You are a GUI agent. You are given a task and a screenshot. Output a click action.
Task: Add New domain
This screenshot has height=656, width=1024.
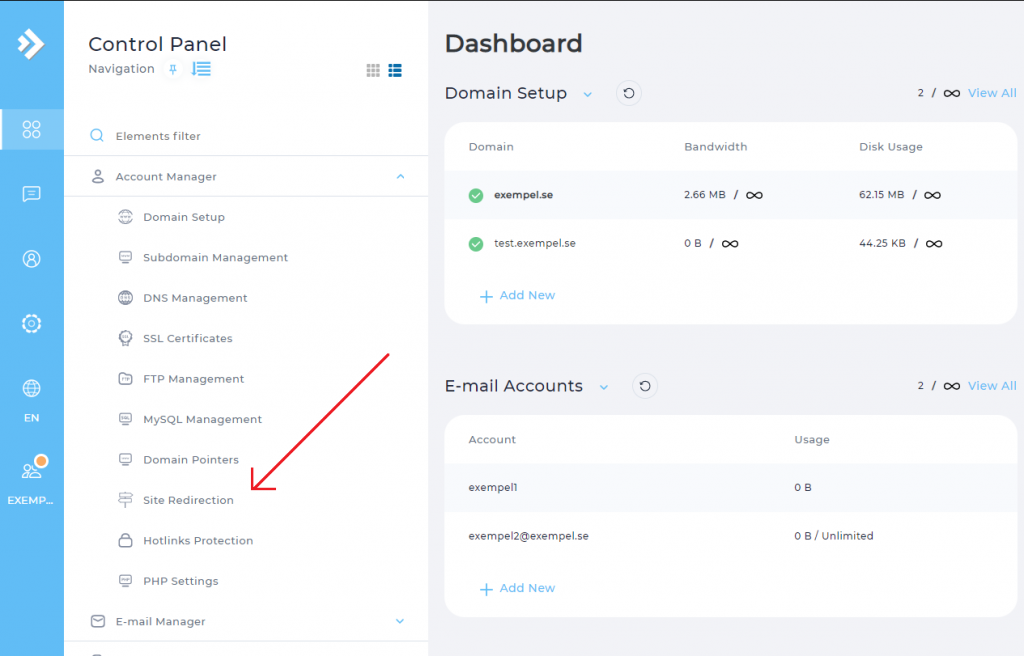coord(518,295)
